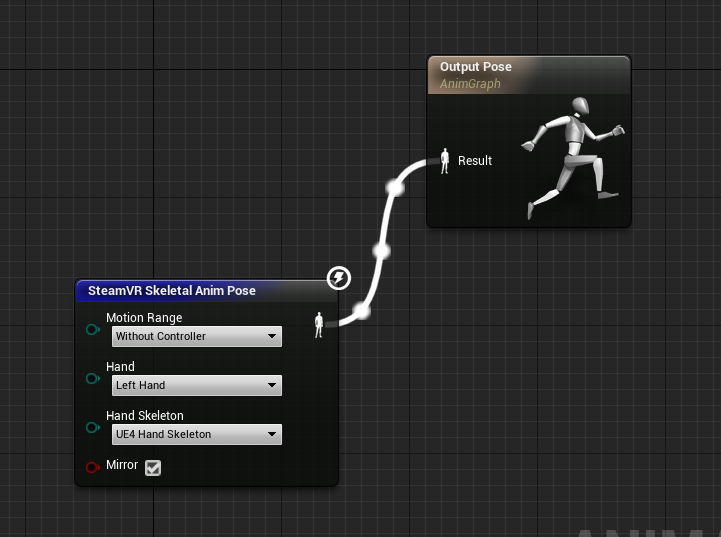Click the fast-path lightning bolt icon

pyautogui.click(x=339, y=278)
